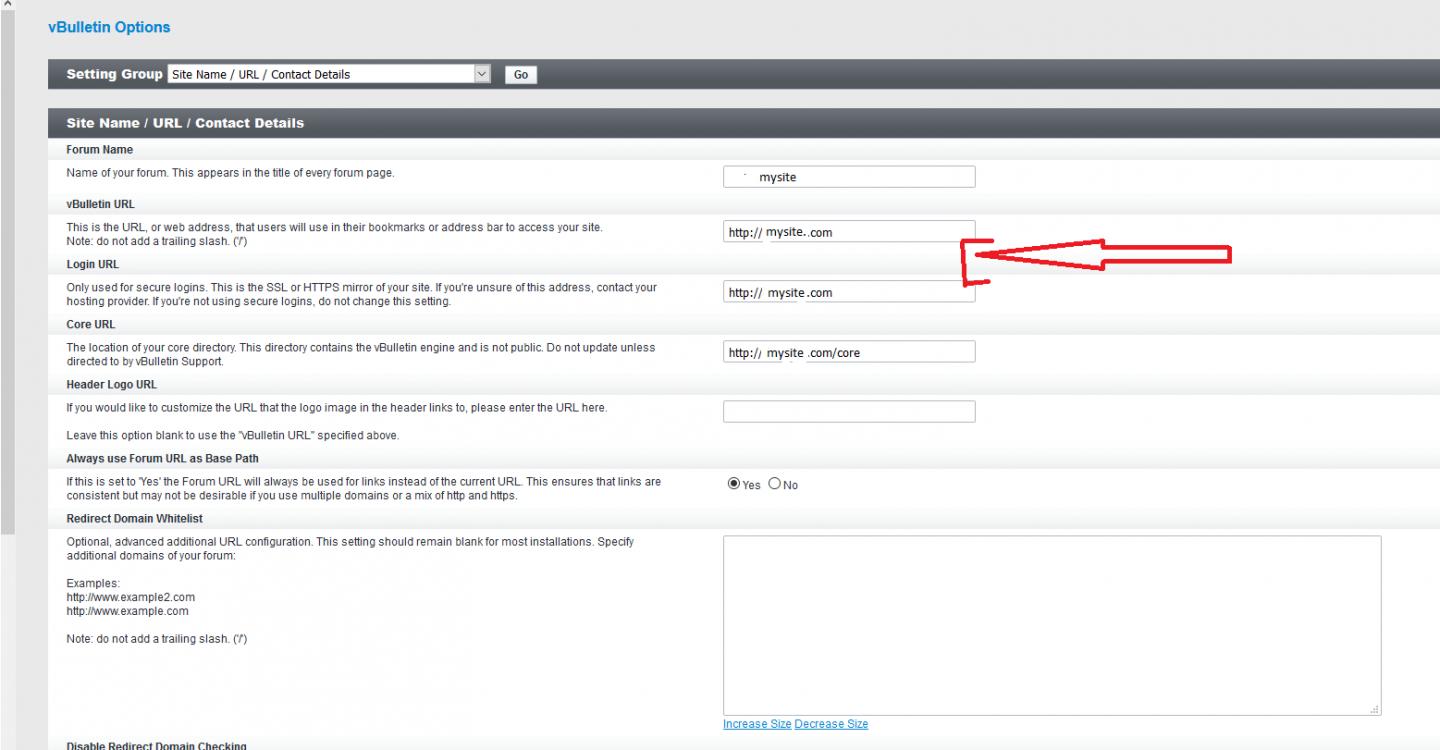Click the Core URL input field

click(849, 352)
